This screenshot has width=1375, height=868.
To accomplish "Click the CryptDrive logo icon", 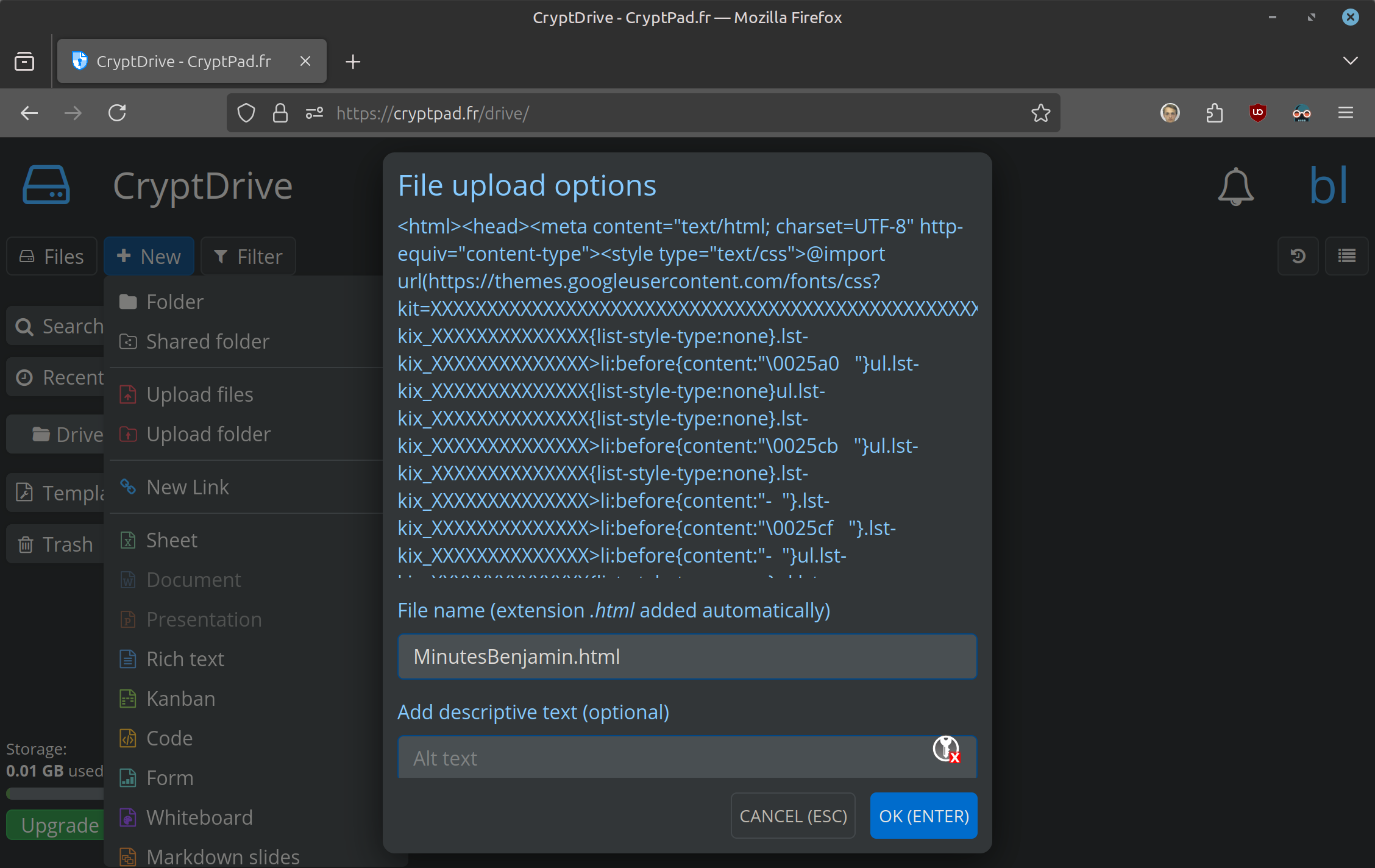I will click(46, 185).
